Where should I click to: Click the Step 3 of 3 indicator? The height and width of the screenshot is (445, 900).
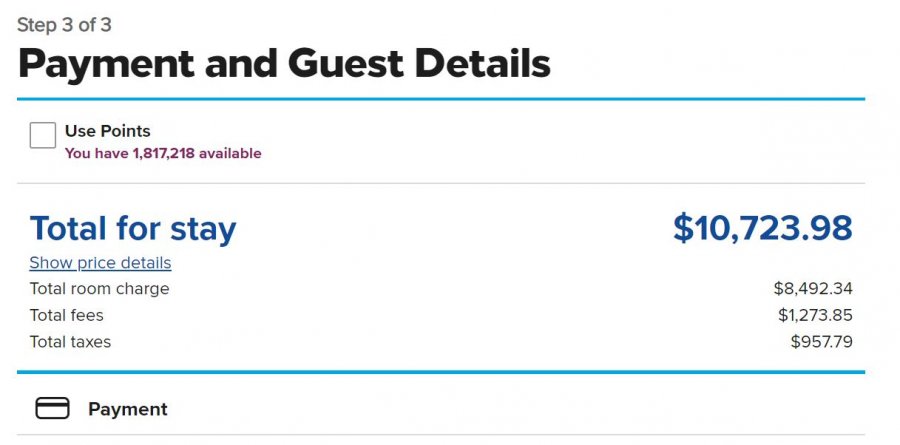point(64,25)
